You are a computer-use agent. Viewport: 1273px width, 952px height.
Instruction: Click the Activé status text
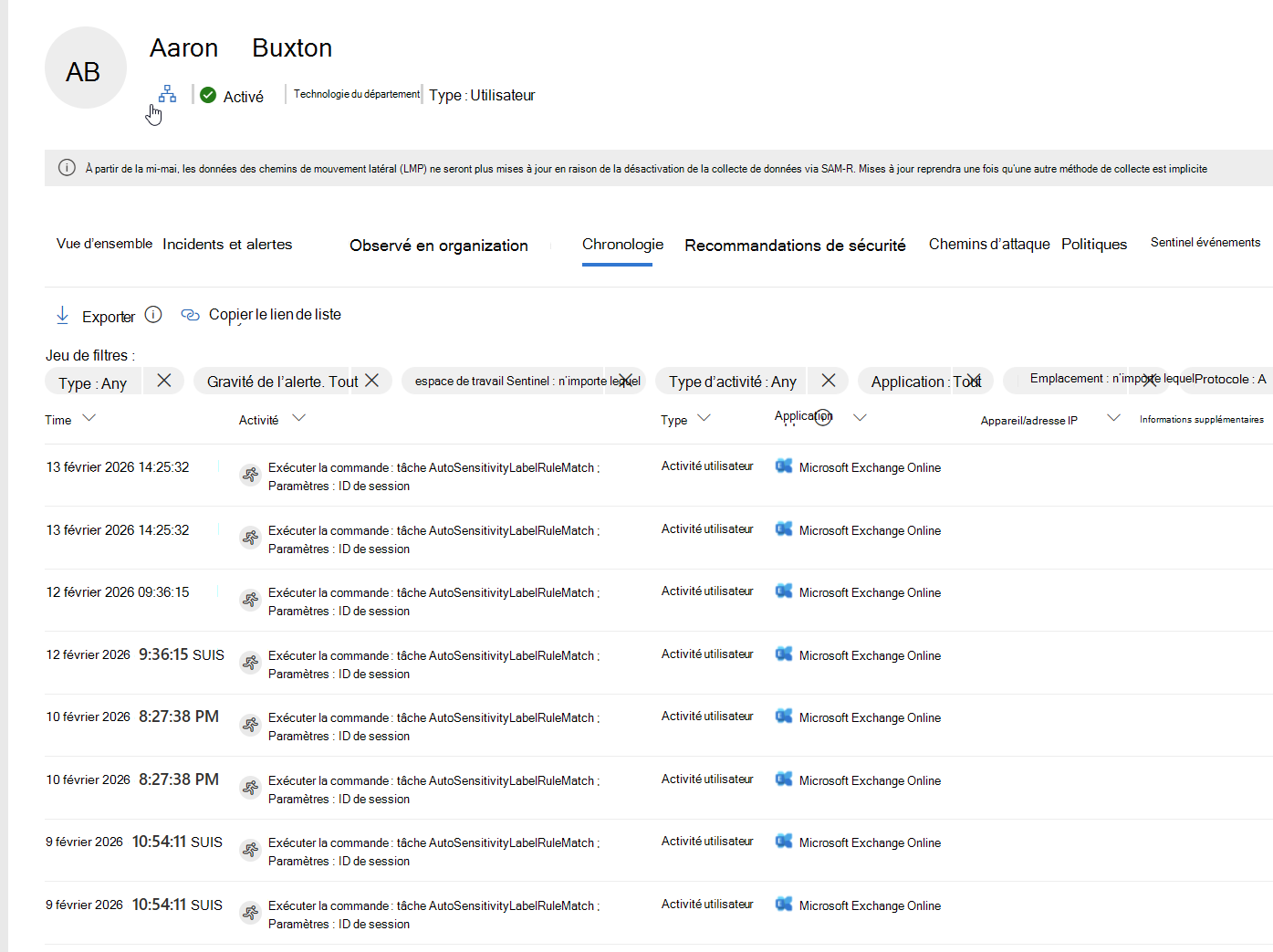coord(244,97)
